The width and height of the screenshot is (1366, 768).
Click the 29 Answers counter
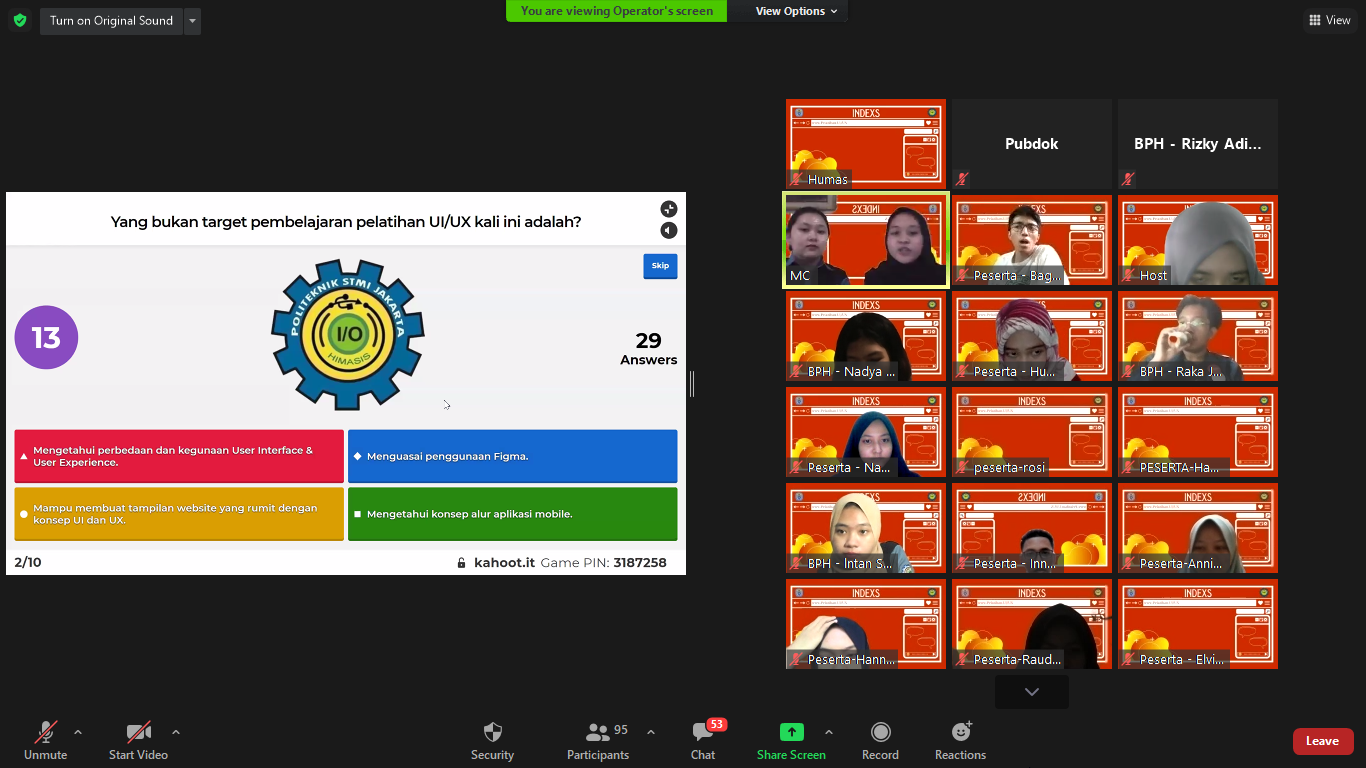(x=648, y=348)
